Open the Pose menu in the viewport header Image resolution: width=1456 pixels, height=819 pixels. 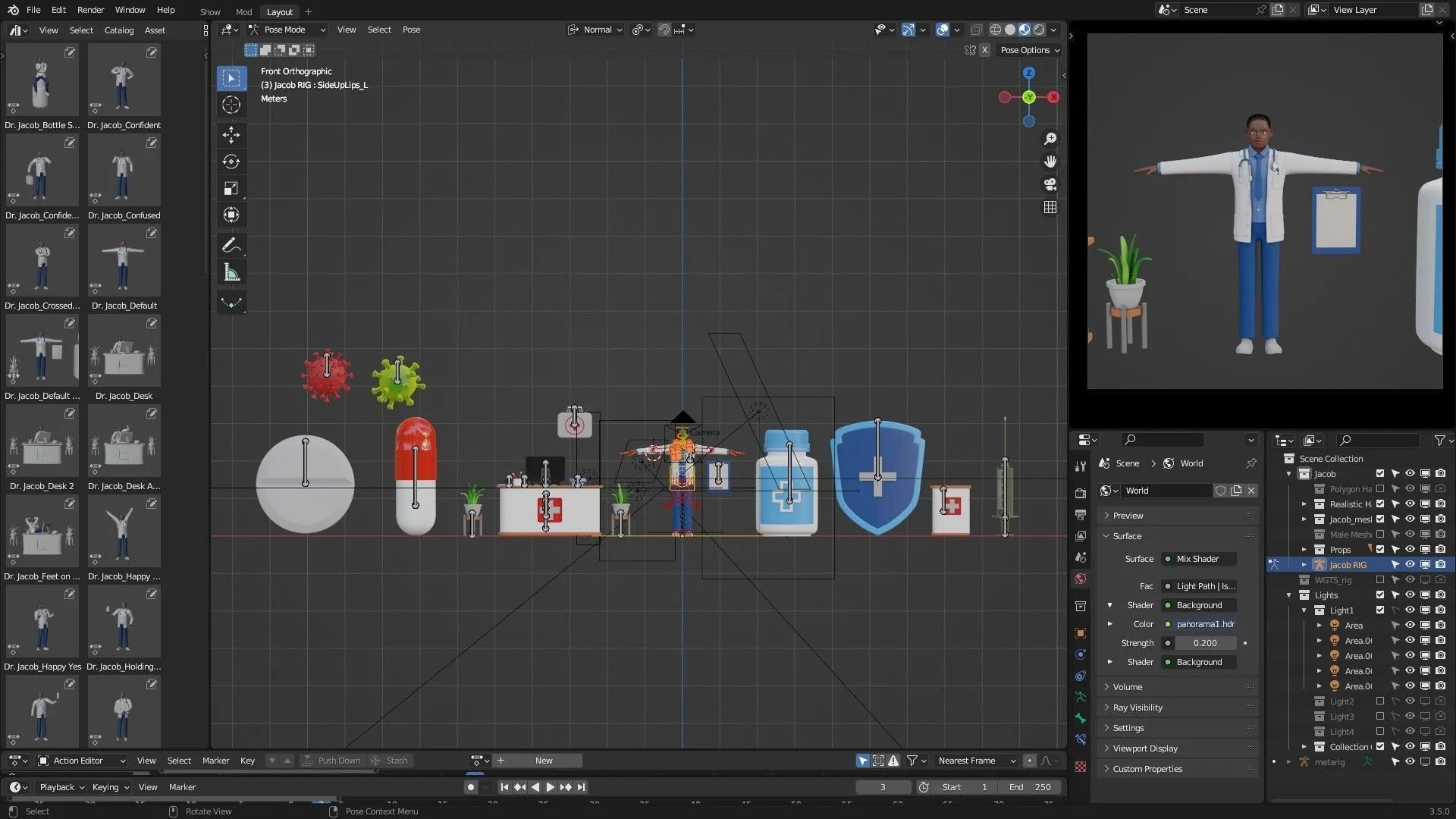(x=411, y=30)
